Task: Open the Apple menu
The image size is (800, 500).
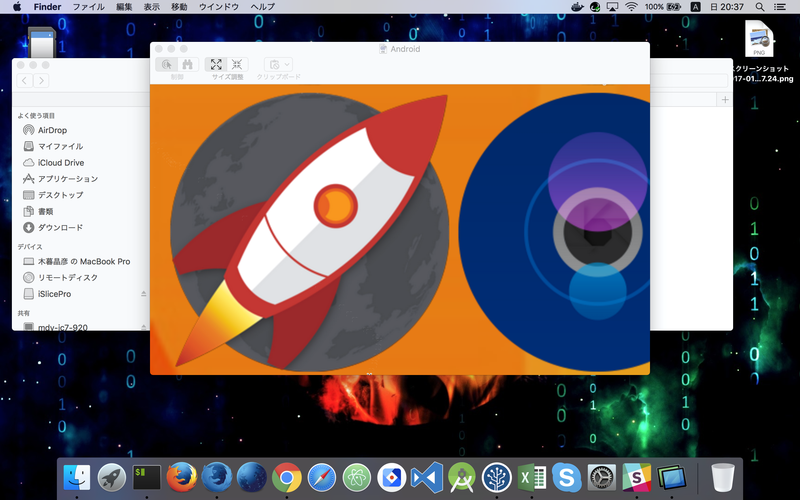Action: [16, 7]
